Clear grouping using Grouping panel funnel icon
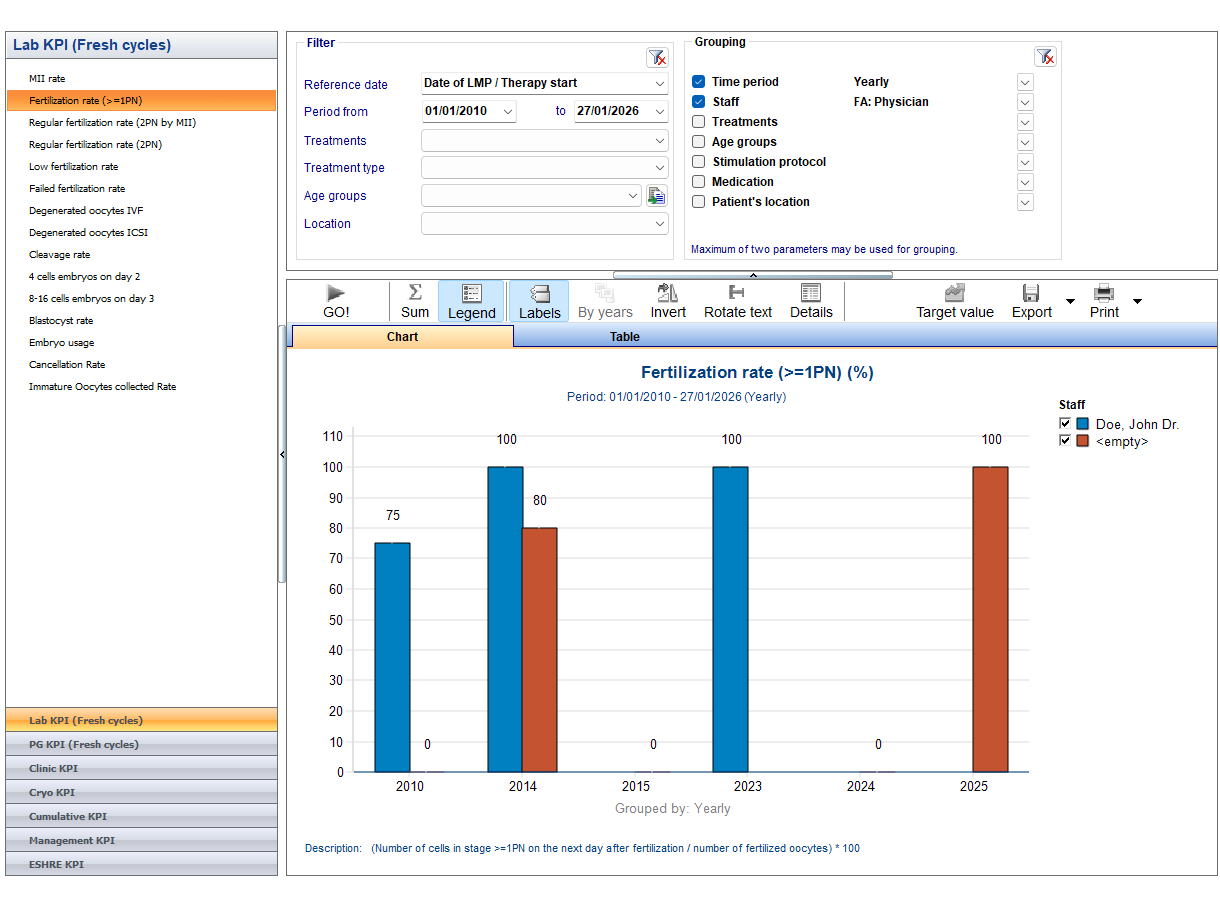The height and width of the screenshot is (905, 1220). pyautogui.click(x=1045, y=57)
